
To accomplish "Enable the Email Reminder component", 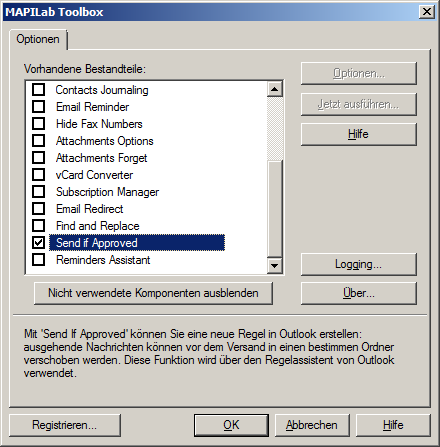I will [x=38, y=107].
